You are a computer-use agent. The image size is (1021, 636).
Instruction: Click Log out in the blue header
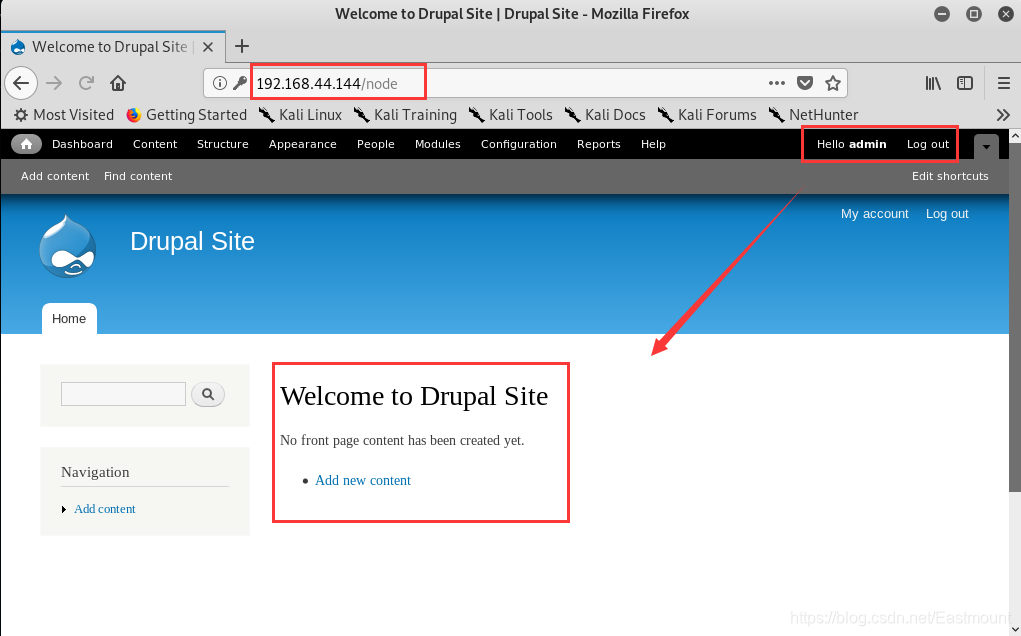(947, 214)
